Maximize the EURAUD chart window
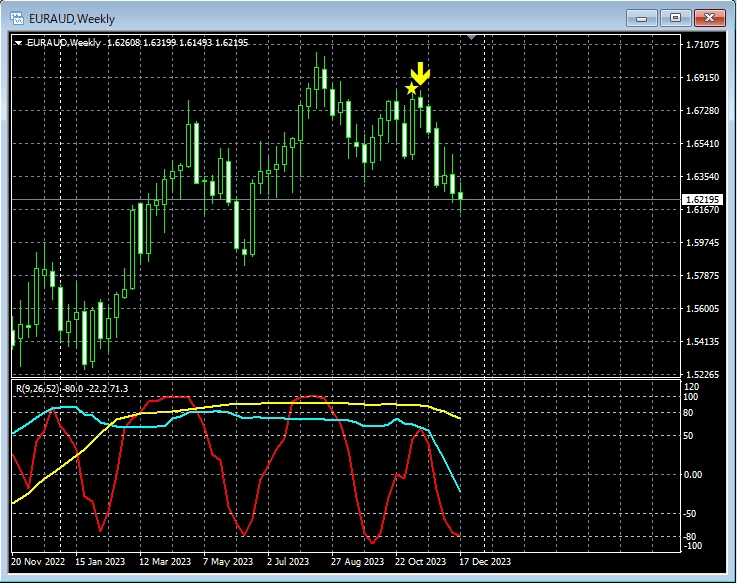The width and height of the screenshot is (738, 583). pyautogui.click(x=676, y=18)
